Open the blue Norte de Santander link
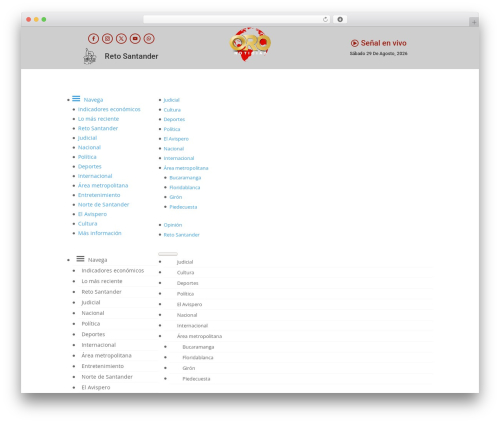The image size is (500, 423). 103,205
